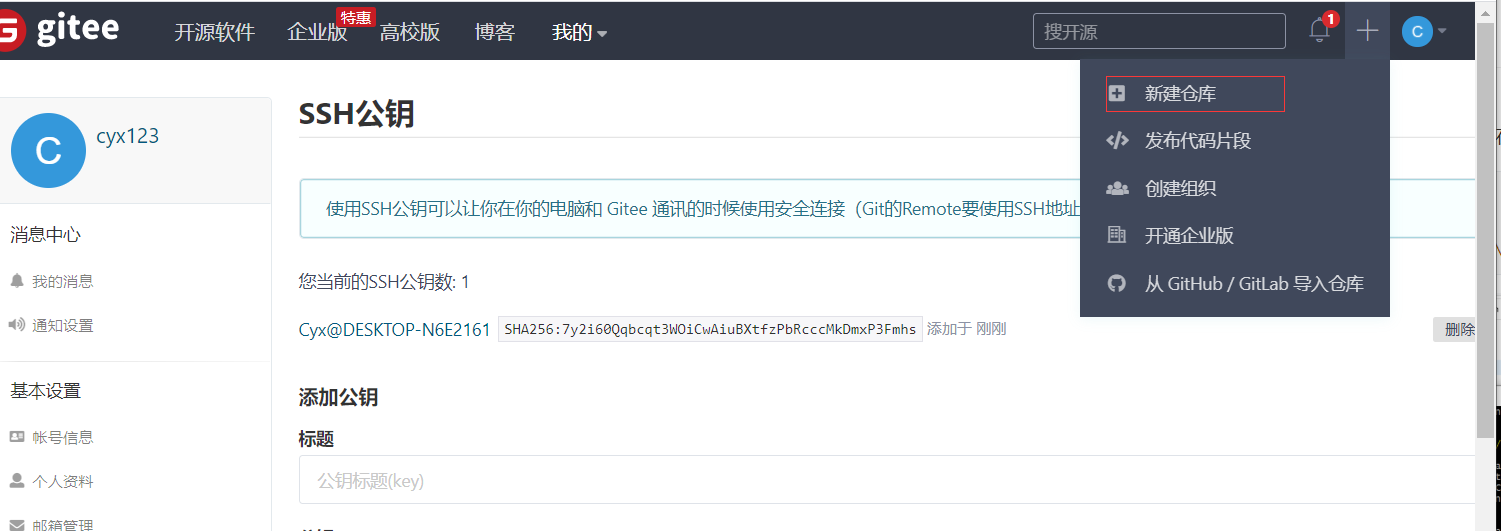
Task: Click 消息中心 section heading
Action: tap(46, 235)
